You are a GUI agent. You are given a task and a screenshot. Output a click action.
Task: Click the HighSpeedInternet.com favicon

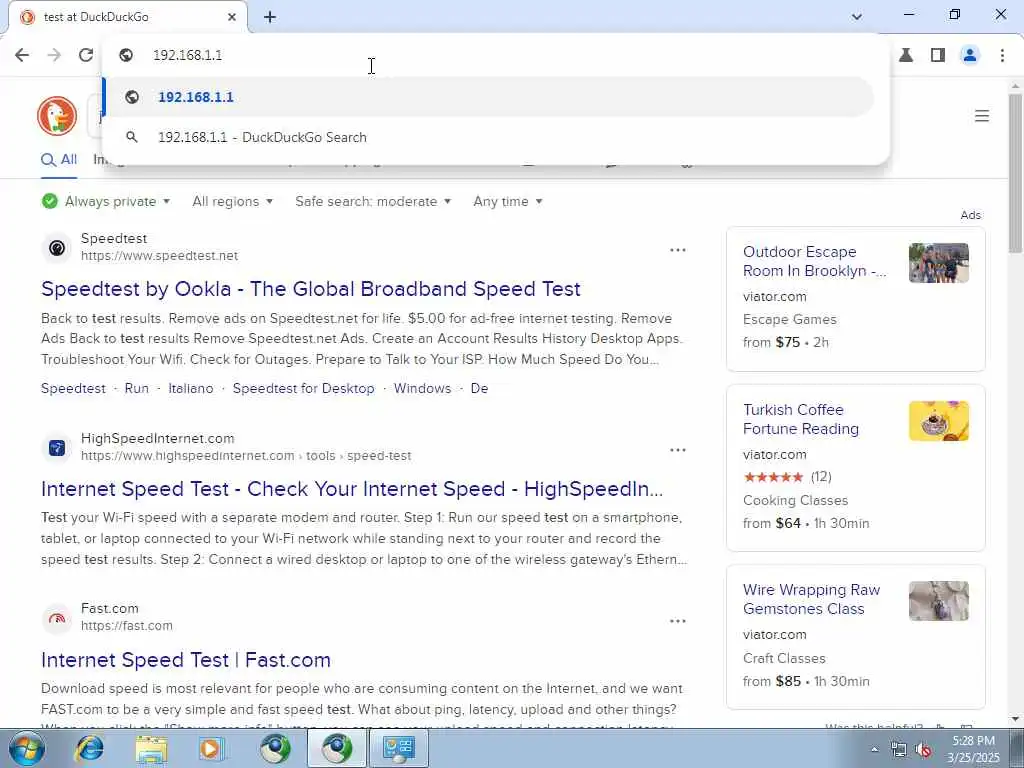click(57, 448)
